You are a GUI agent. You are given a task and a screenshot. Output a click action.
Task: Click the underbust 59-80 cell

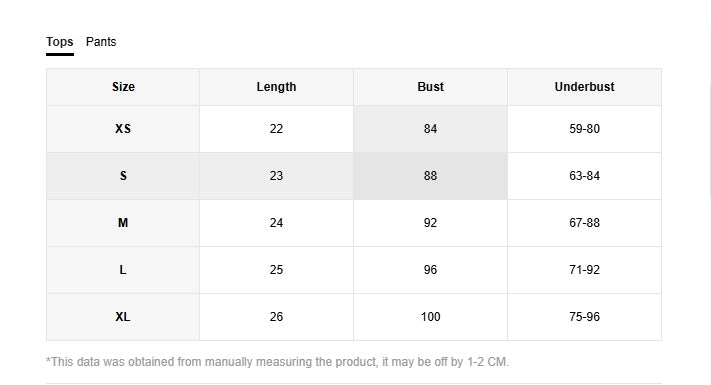584,129
